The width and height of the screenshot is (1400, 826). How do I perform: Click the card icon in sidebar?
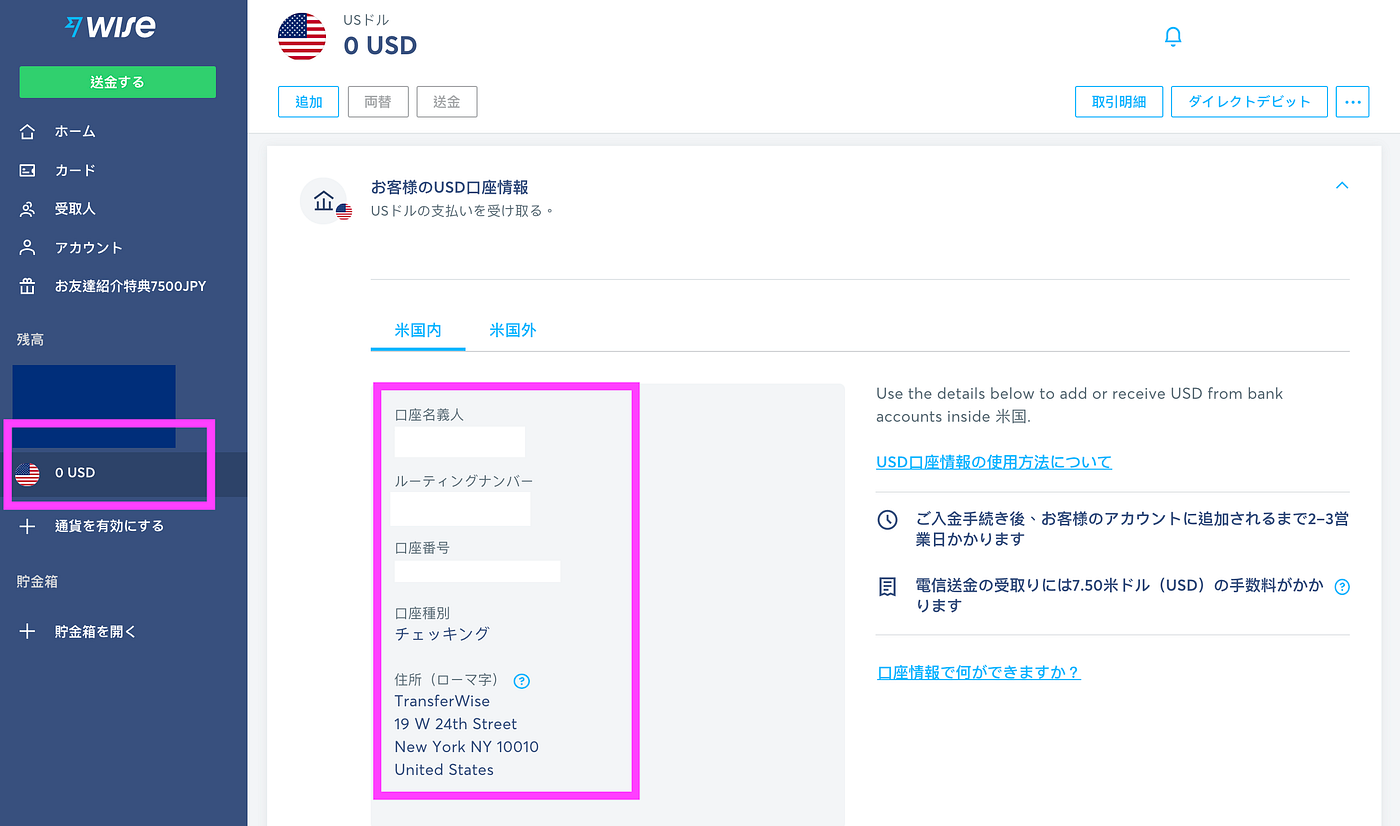point(27,170)
